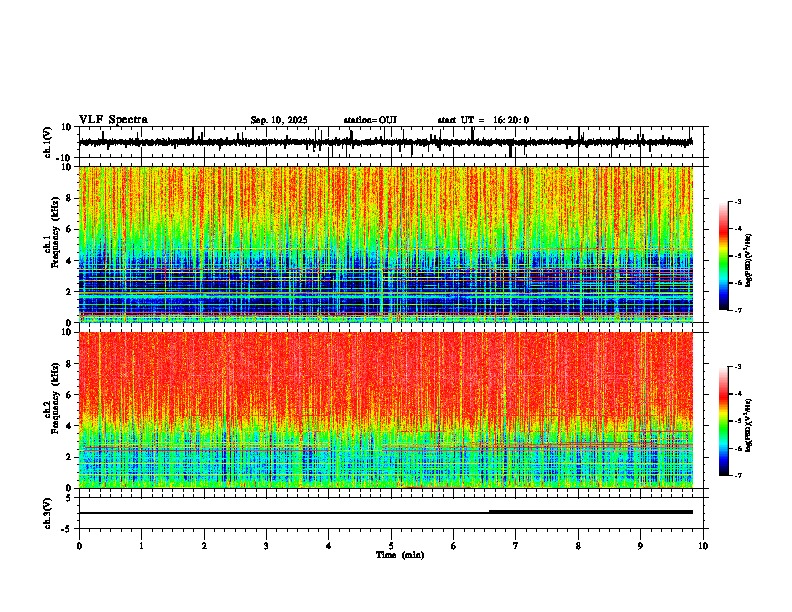Click time axis tick label 10
Screen dimensions: 792x612
(703, 546)
